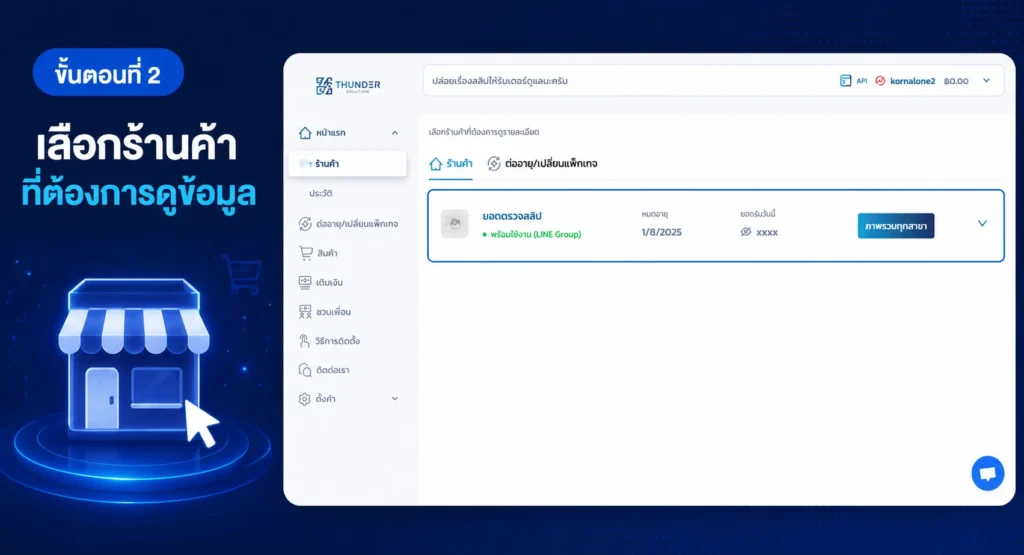Open the account dropdown arrow in header
The image size is (1024, 555).
pyautogui.click(x=987, y=80)
